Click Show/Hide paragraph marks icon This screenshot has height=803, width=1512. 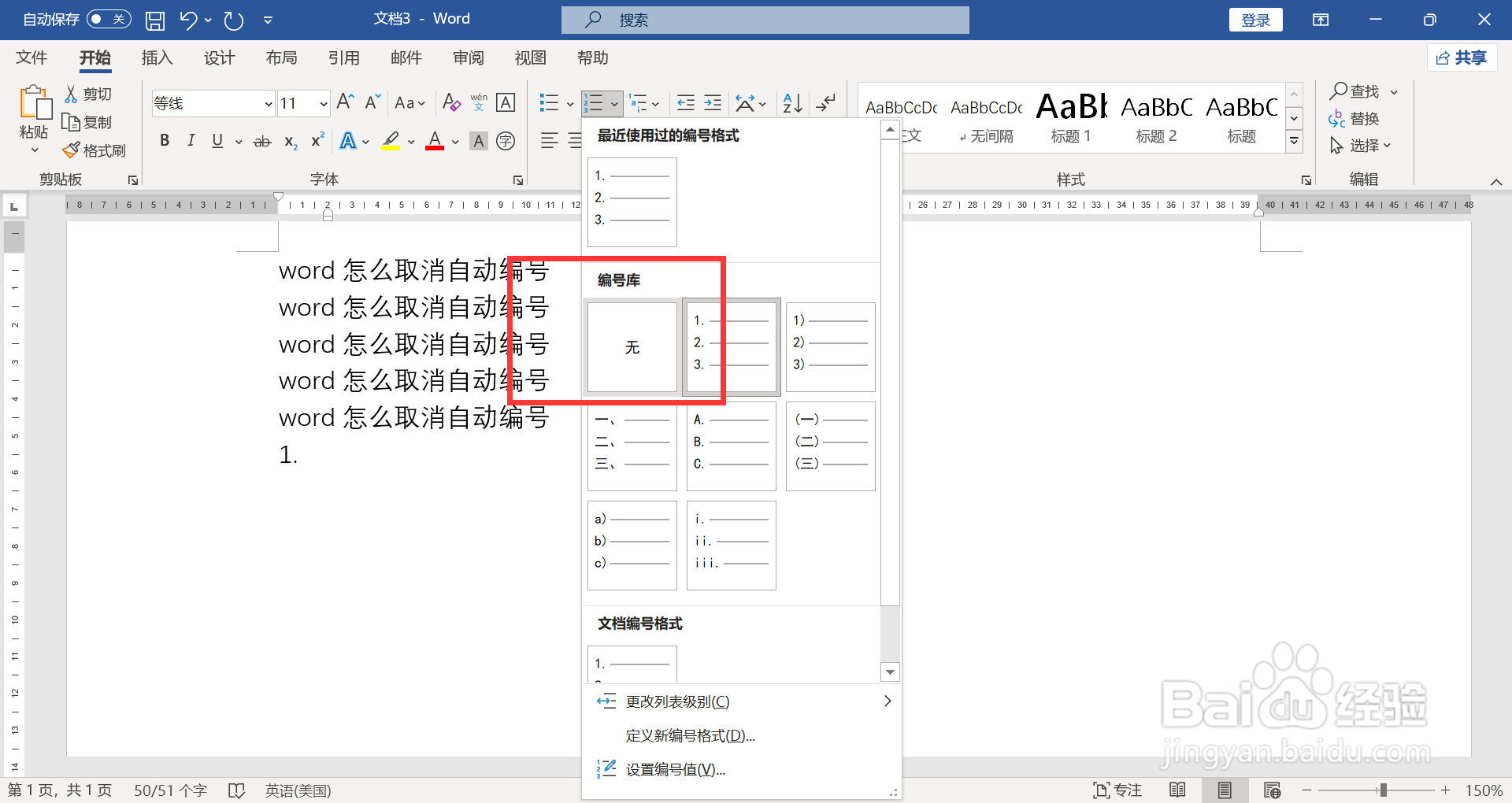pos(825,102)
